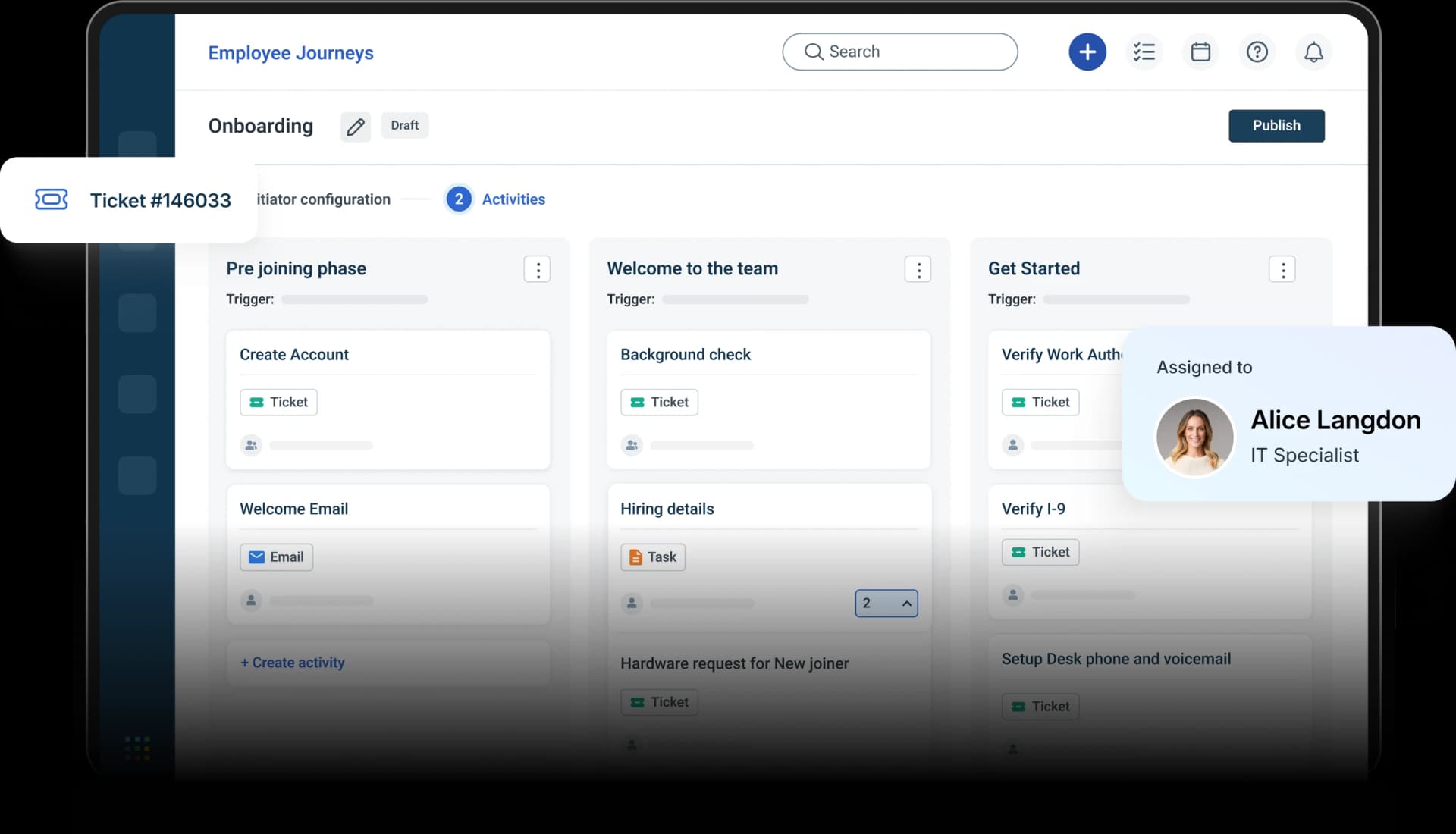The image size is (1456, 834).
Task: Open Welcome to the team options menu
Action: coord(918,269)
